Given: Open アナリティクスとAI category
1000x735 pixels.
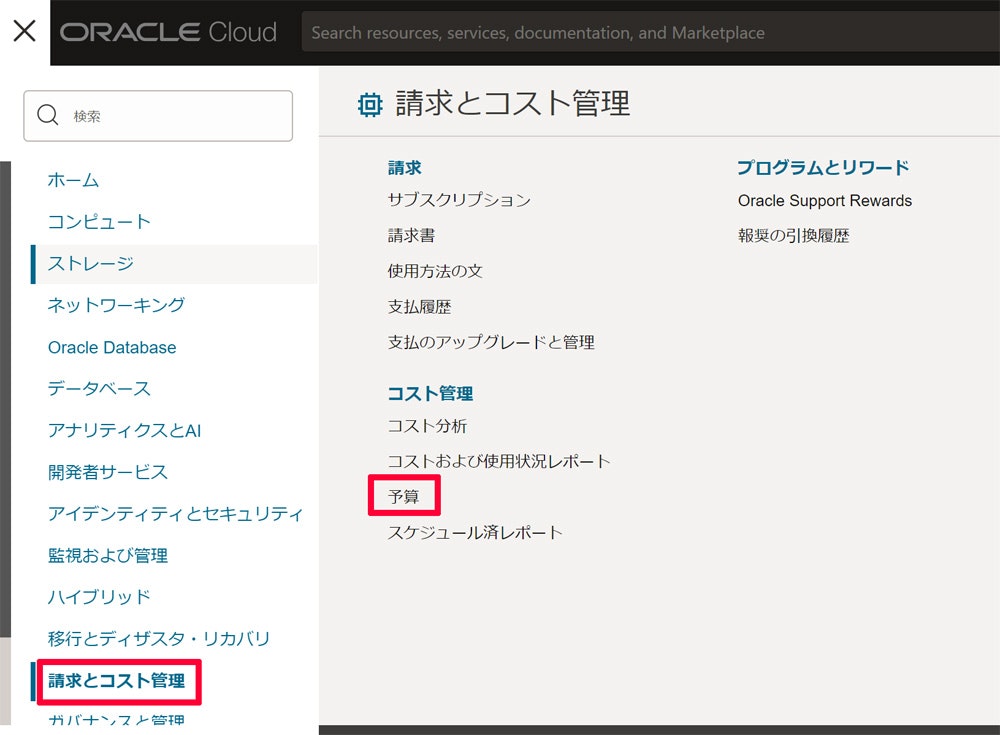Looking at the screenshot, I should click(x=124, y=431).
